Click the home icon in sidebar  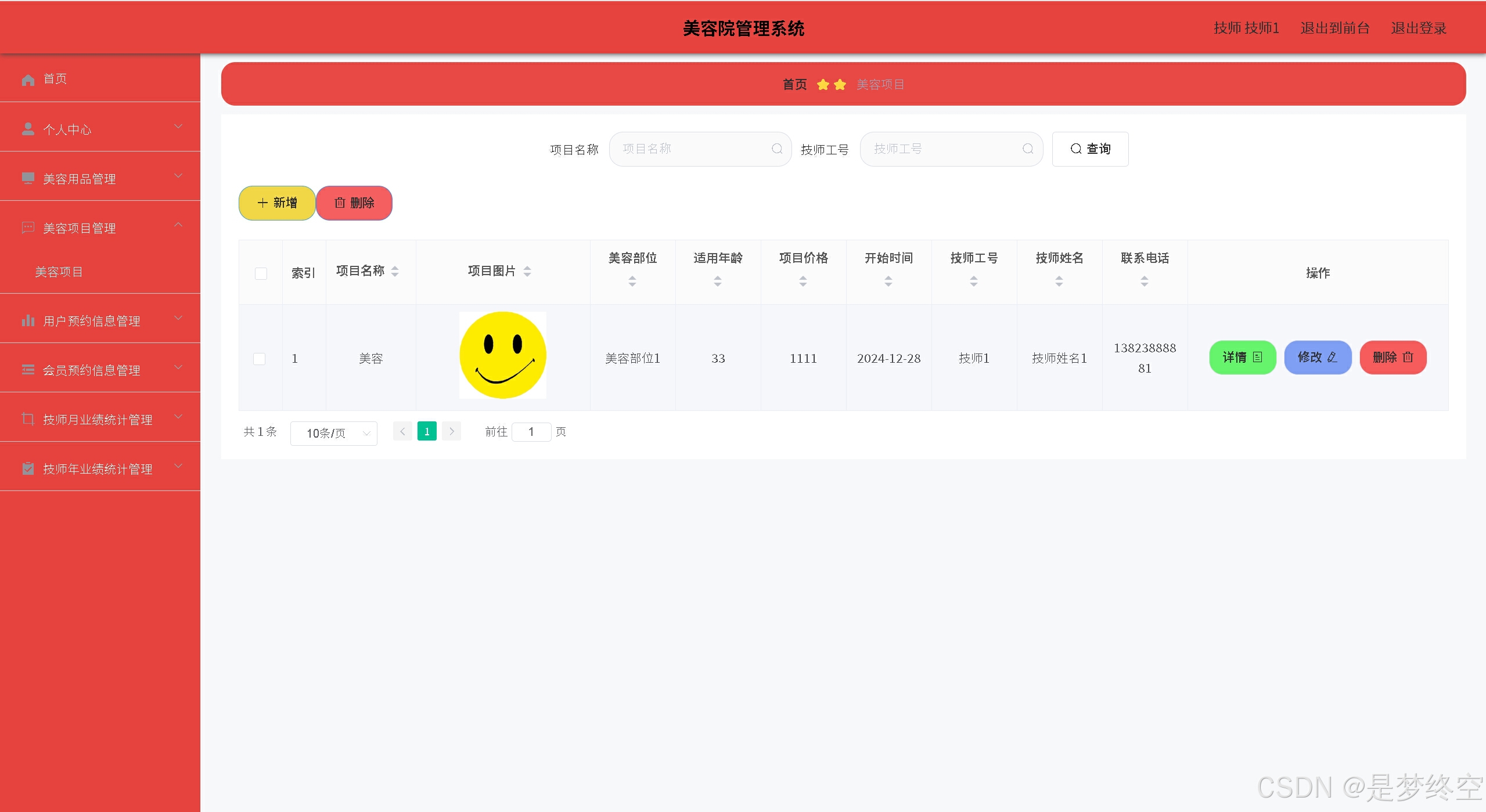[x=28, y=80]
